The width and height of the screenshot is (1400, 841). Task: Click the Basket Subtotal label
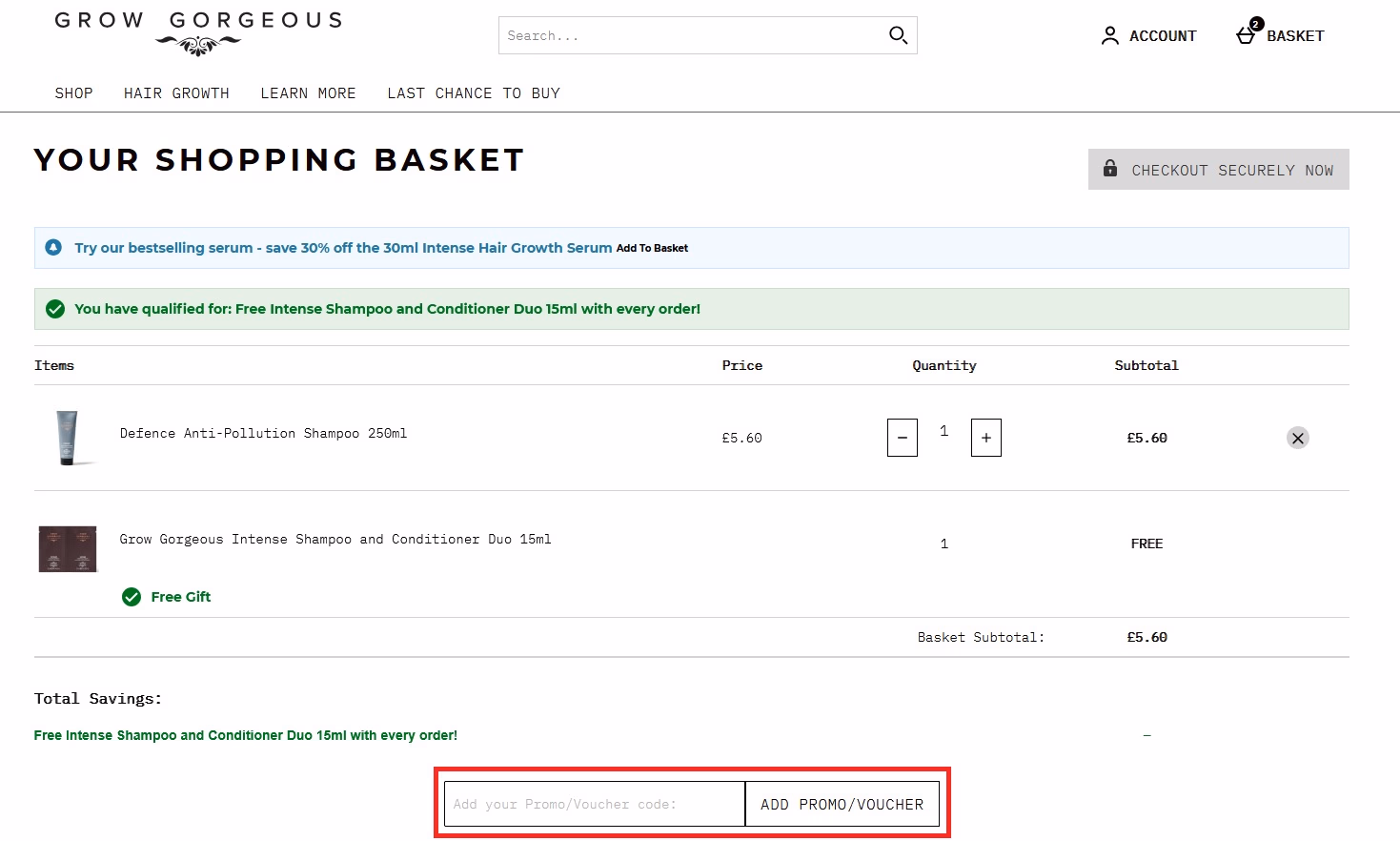click(981, 637)
